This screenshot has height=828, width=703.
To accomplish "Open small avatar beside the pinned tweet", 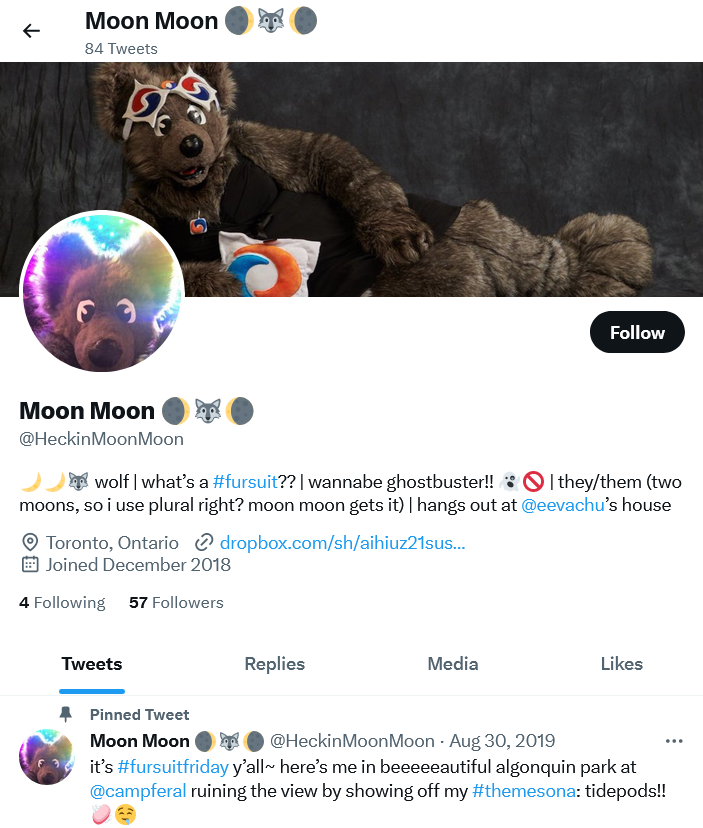I will [x=47, y=757].
